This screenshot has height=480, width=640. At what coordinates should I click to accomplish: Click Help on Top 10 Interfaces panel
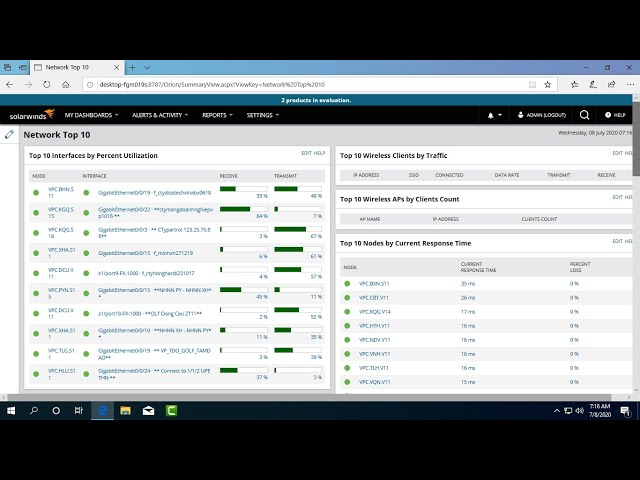coord(320,153)
